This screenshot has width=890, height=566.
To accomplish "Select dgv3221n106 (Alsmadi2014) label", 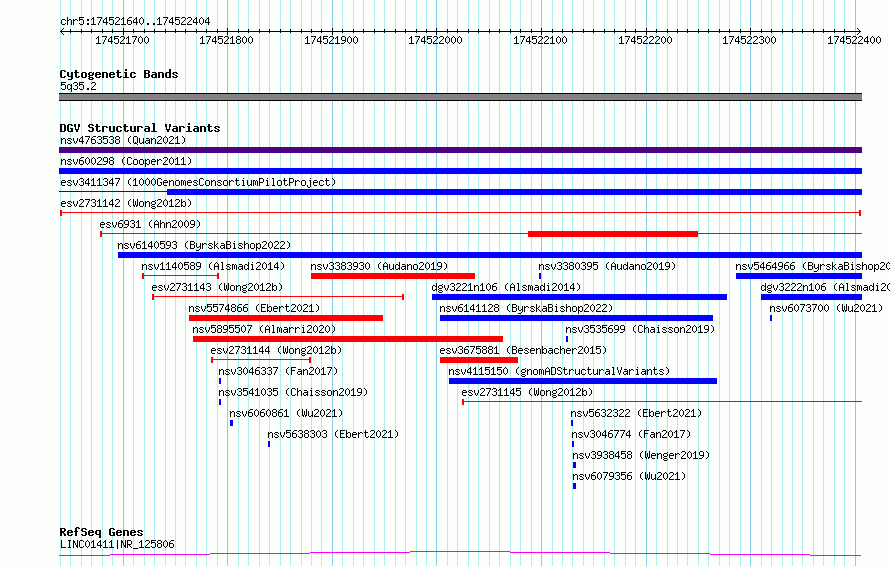I will coord(506,287).
